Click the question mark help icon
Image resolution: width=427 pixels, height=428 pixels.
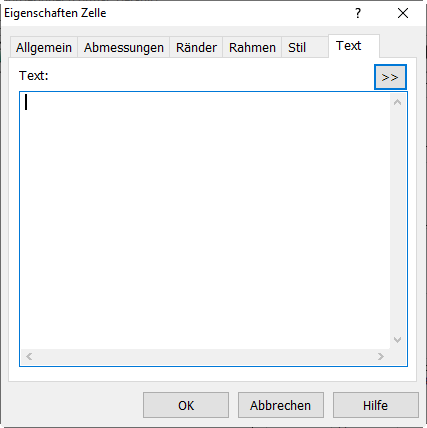coord(358,13)
